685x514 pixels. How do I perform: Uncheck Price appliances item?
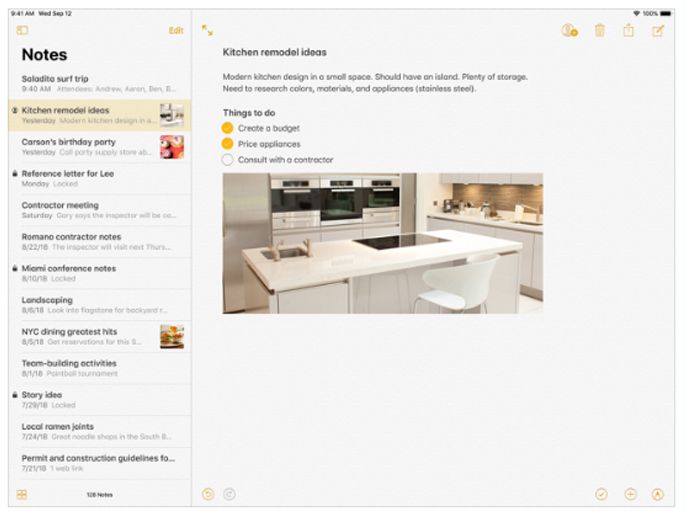click(227, 144)
